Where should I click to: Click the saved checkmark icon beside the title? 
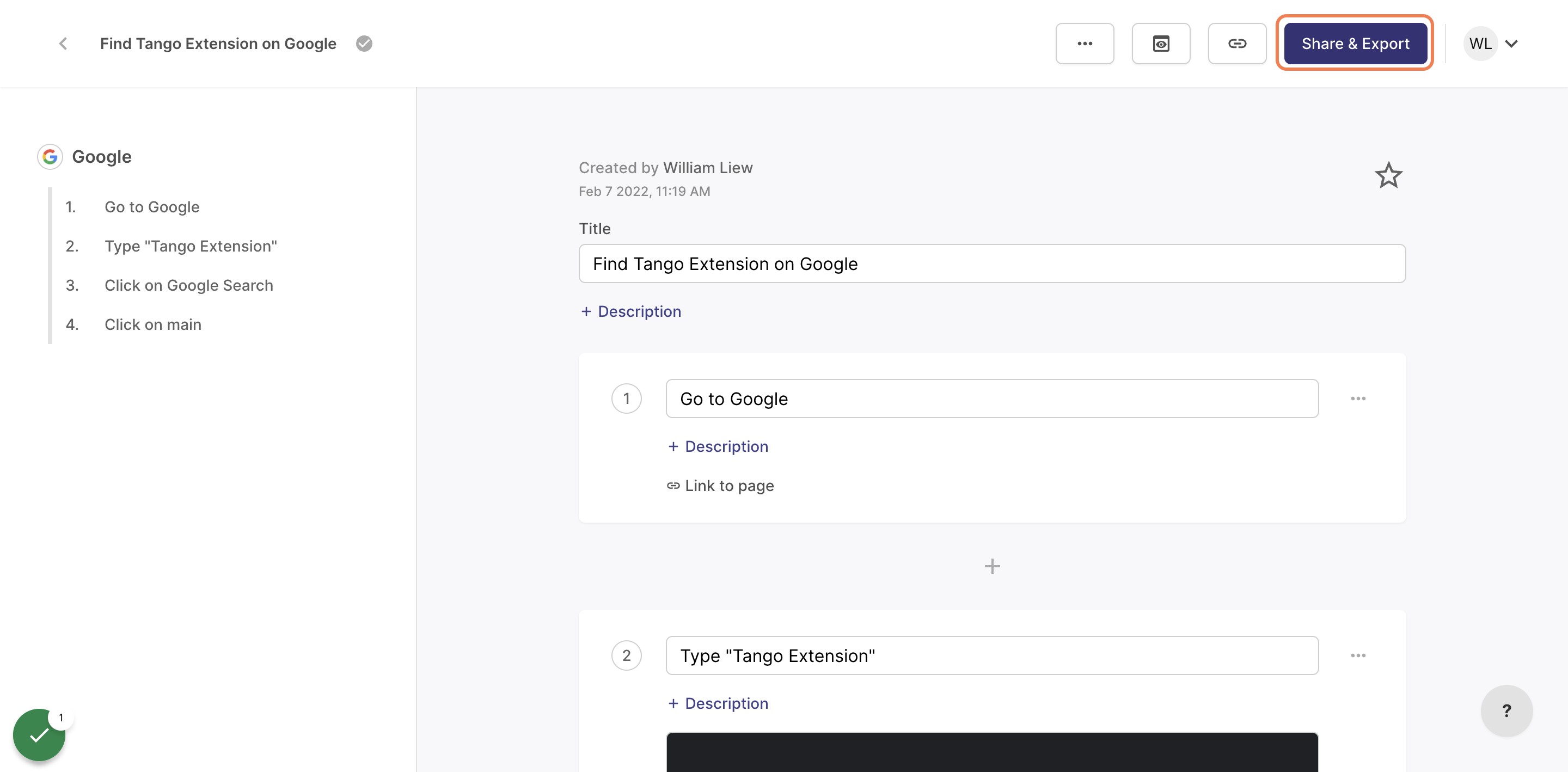pos(364,43)
